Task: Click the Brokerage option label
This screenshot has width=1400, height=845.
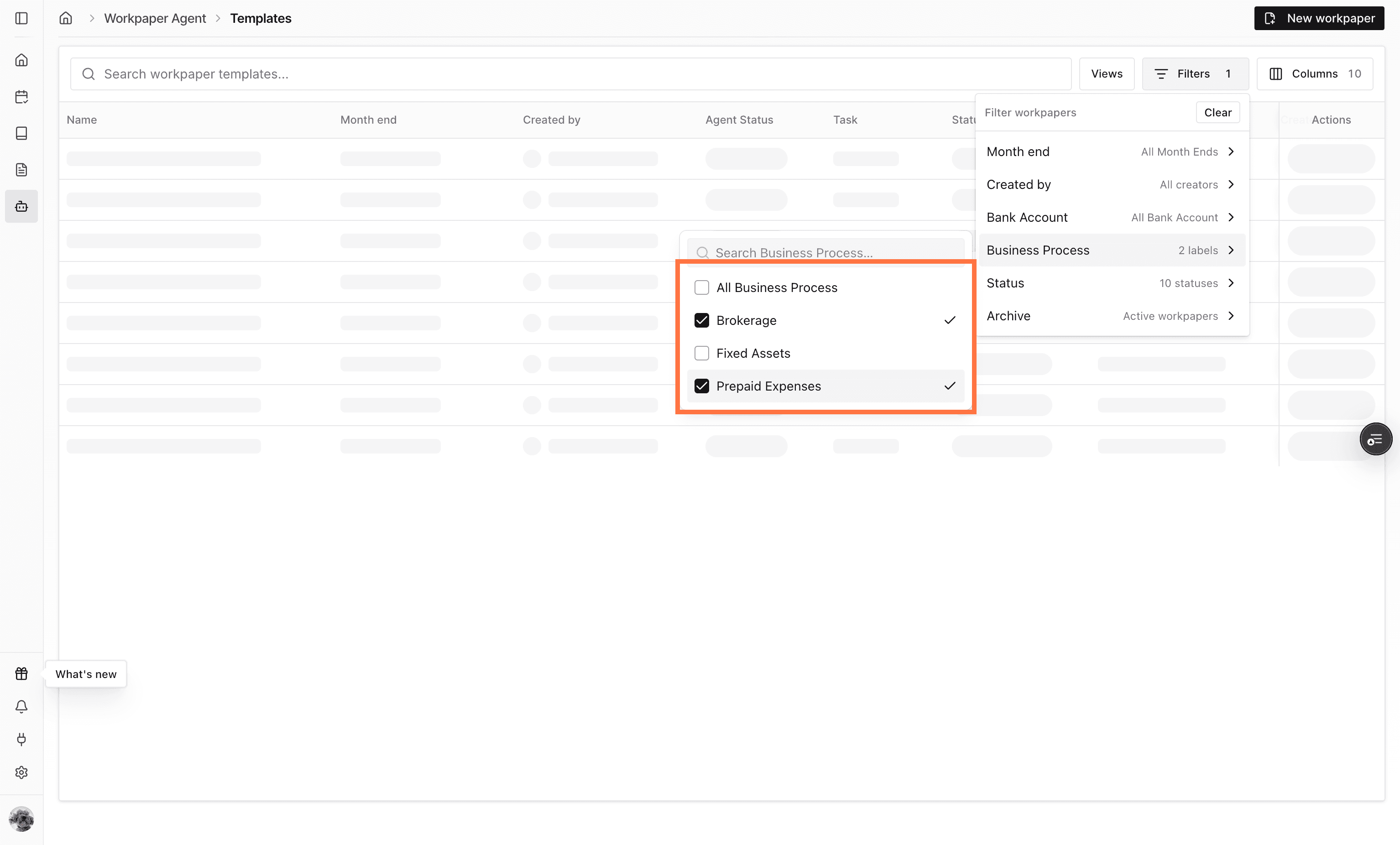Action: [746, 320]
